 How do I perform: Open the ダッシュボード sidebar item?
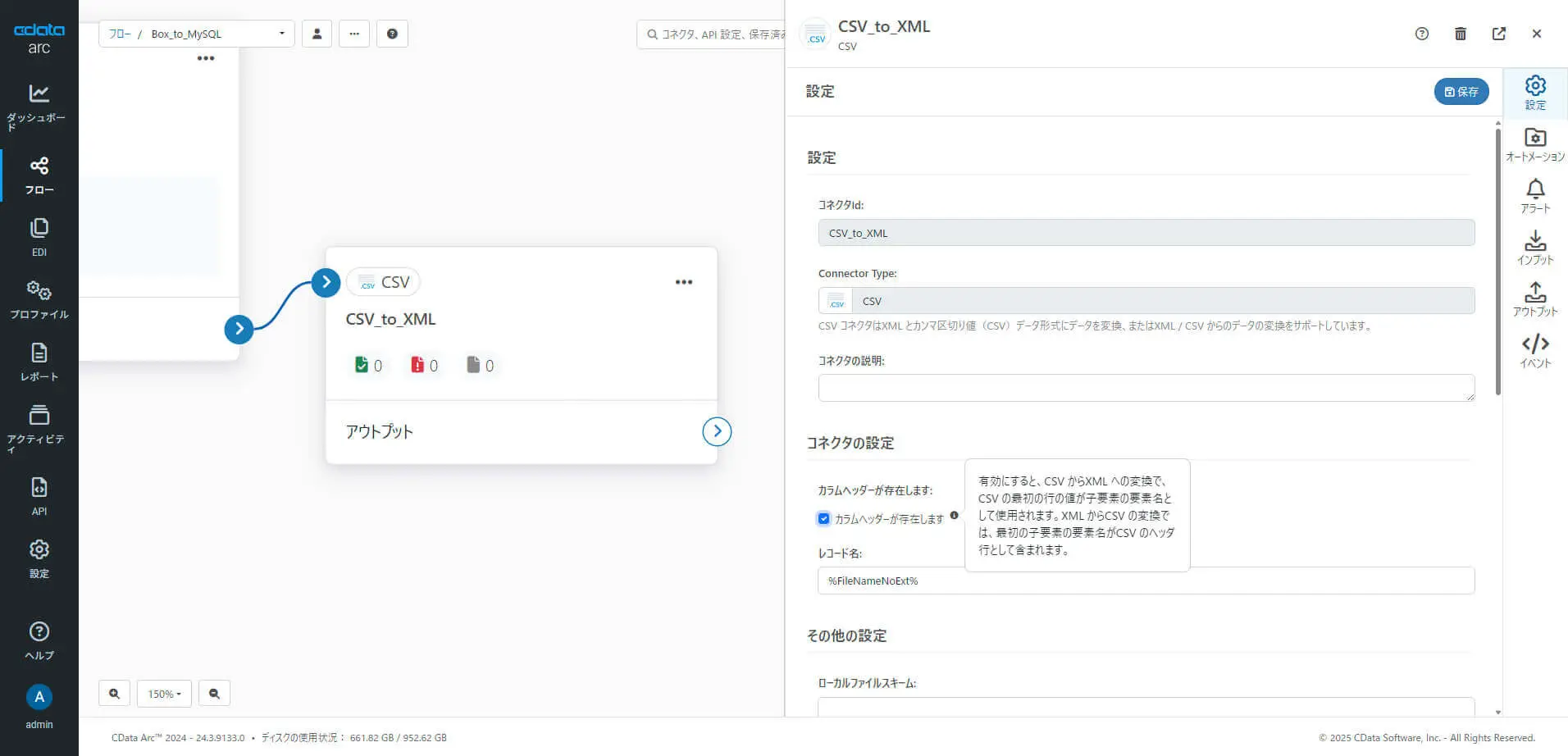(39, 107)
